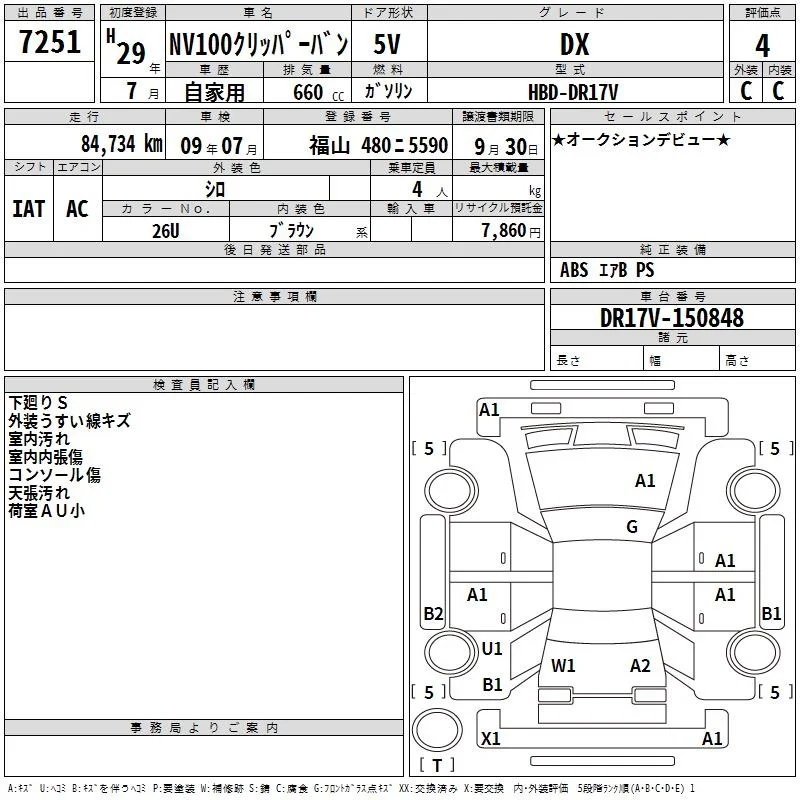
Task: Click the A1 marker on the hood
Action: tap(645, 481)
